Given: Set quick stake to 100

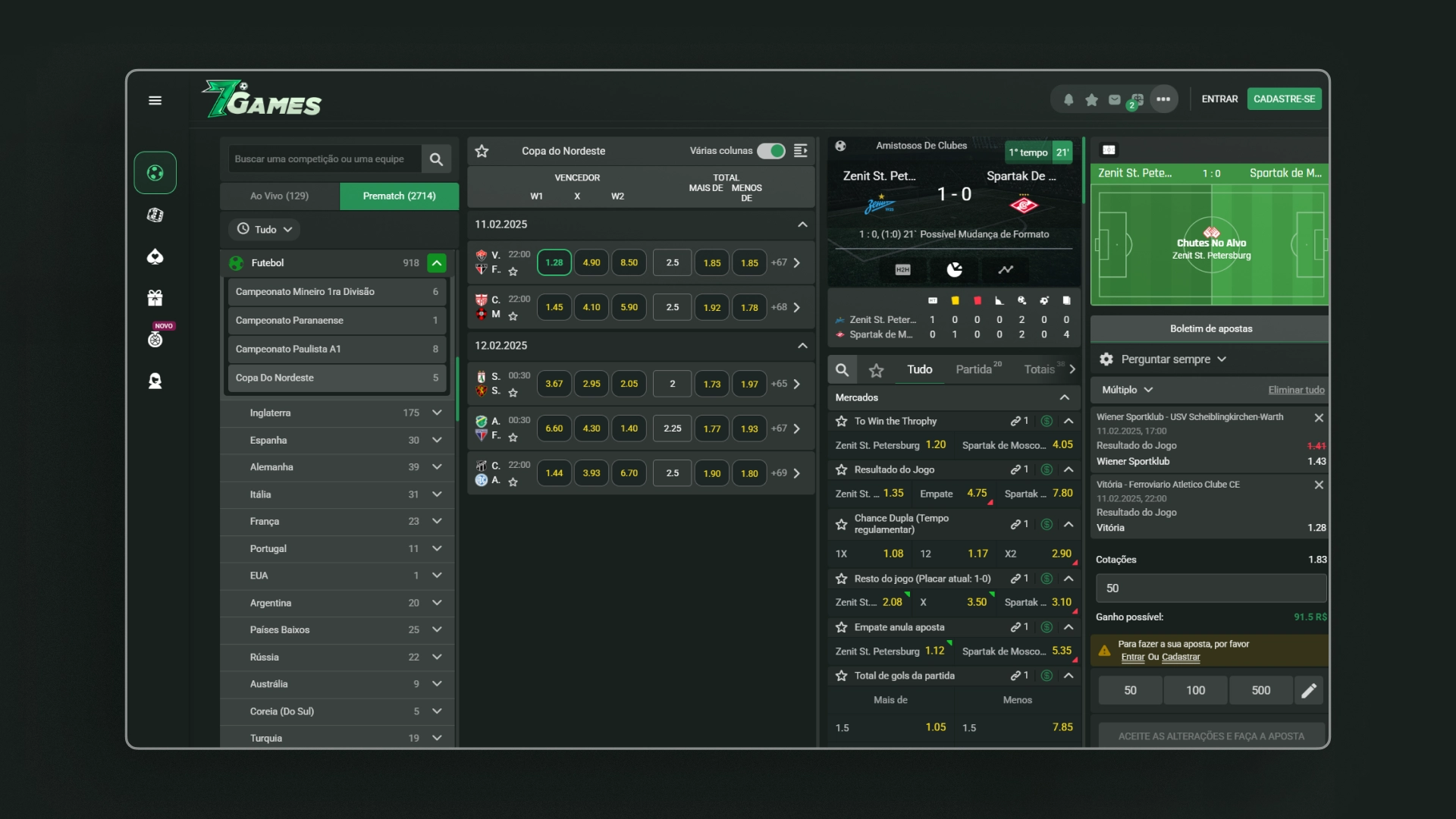Looking at the screenshot, I should (1196, 691).
